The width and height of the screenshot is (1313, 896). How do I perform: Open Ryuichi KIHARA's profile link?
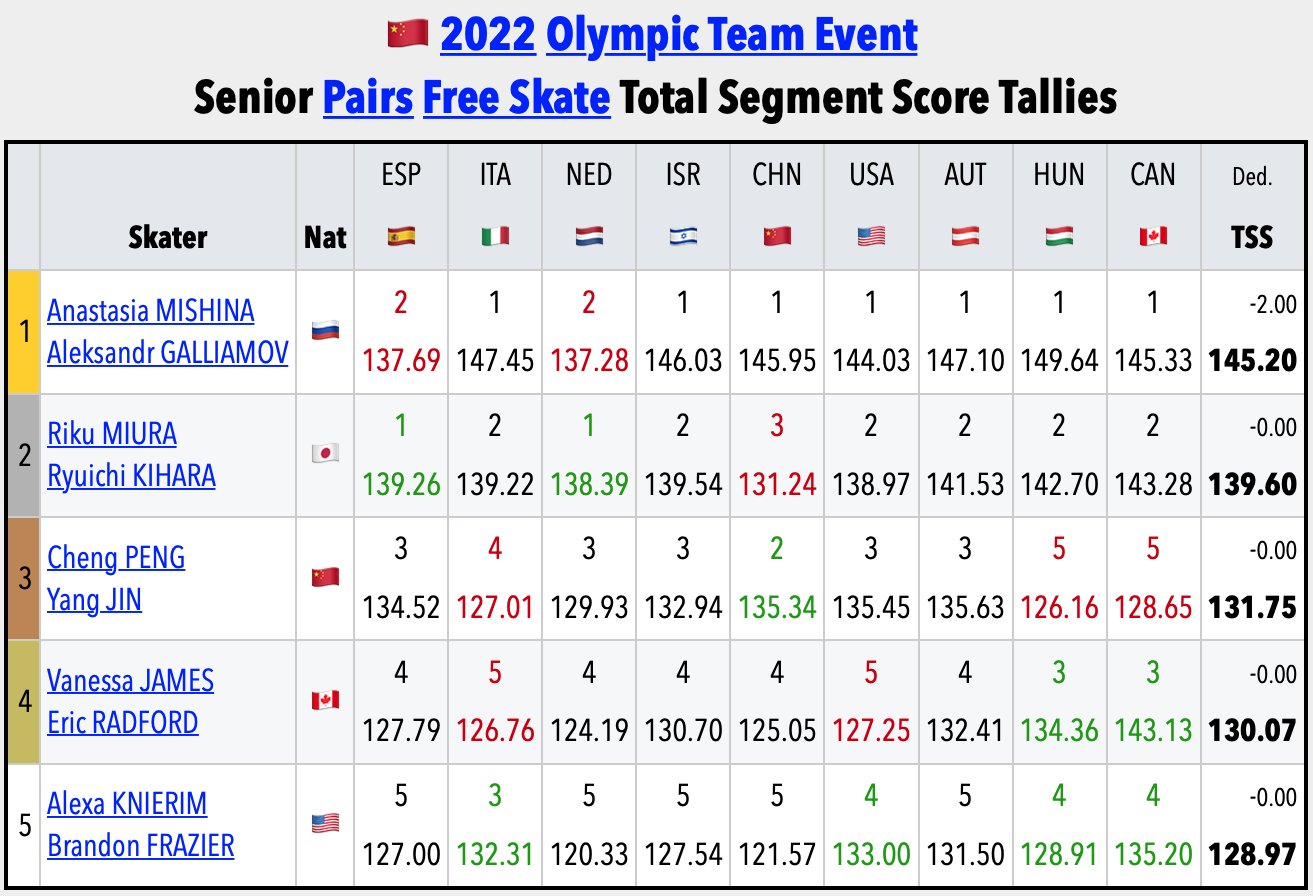131,475
